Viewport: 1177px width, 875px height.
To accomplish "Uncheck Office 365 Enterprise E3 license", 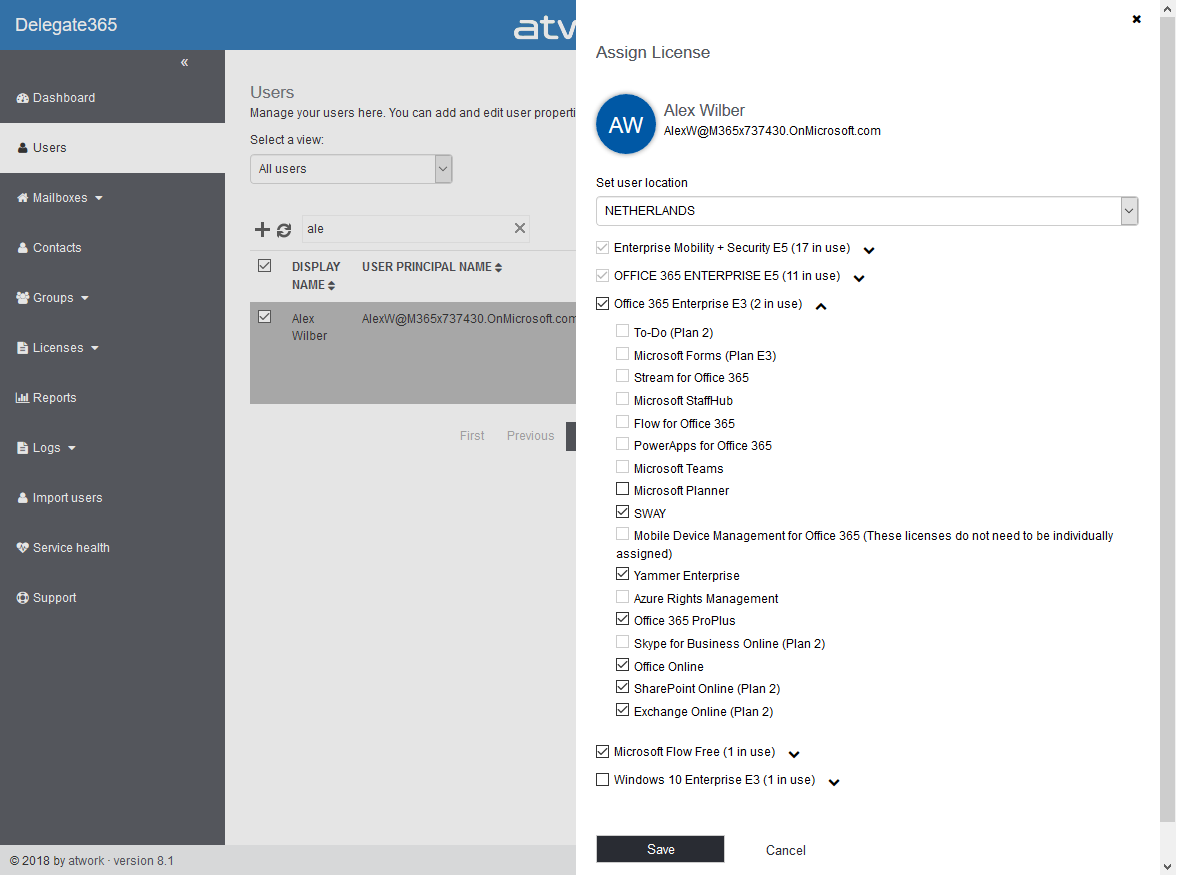I will pyautogui.click(x=603, y=304).
